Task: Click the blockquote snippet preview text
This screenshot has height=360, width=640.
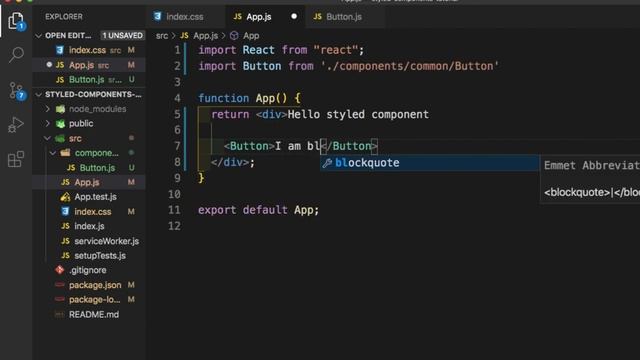Action: (591, 192)
